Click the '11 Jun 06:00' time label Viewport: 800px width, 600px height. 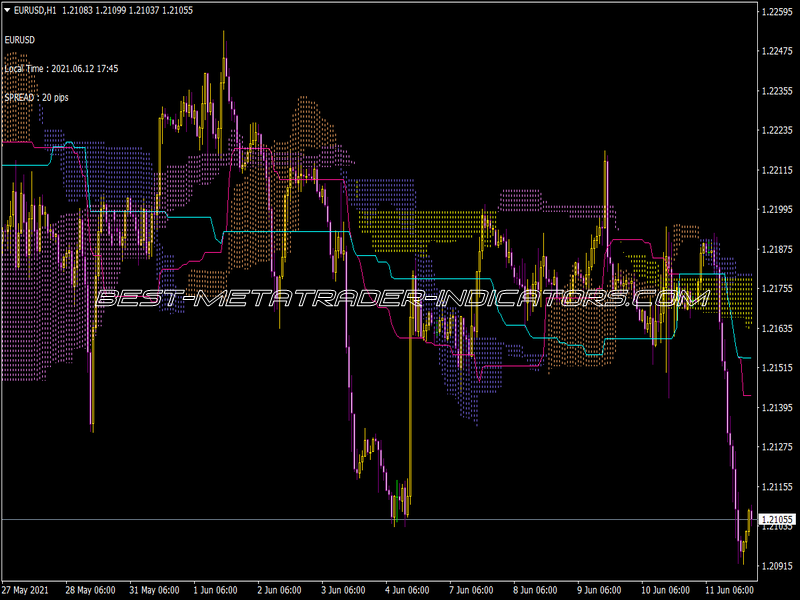click(729, 590)
